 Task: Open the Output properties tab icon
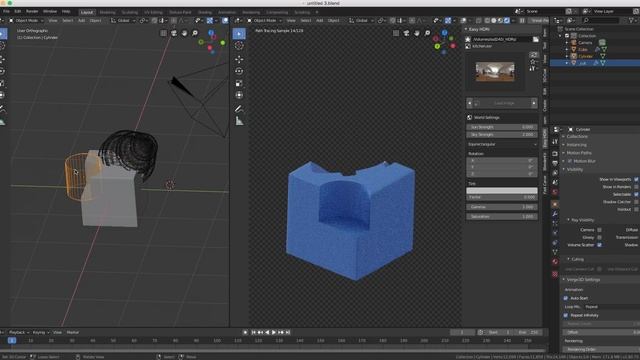click(555, 163)
